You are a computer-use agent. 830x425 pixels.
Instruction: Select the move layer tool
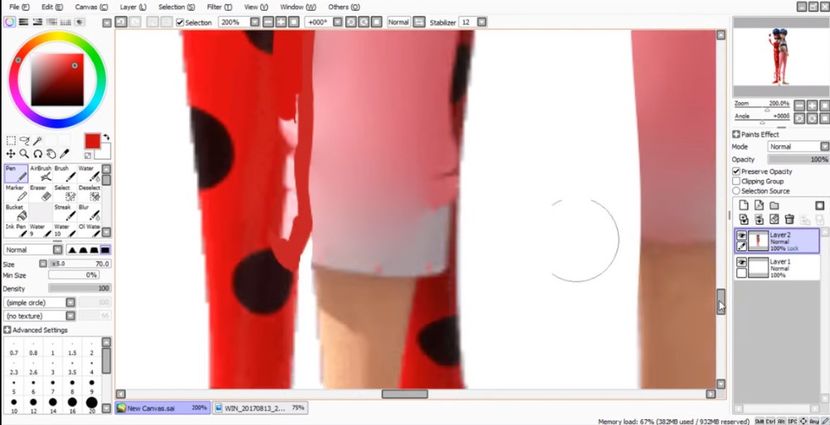click(11, 154)
